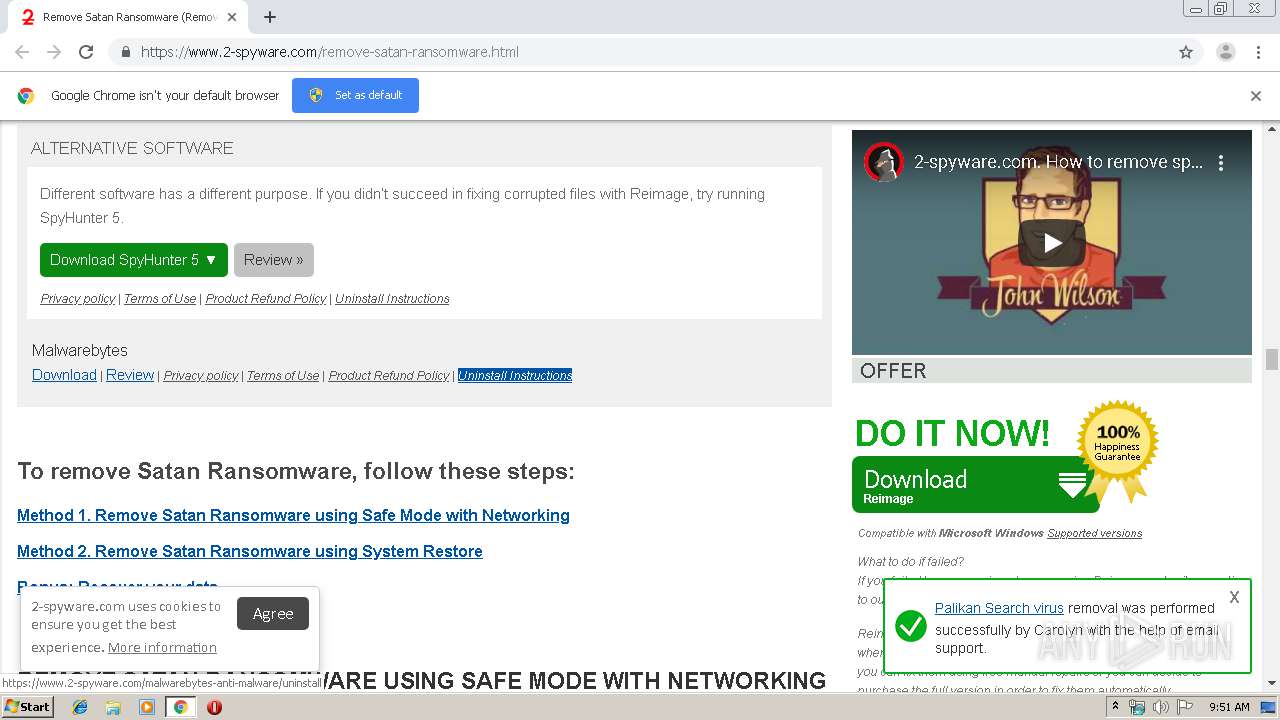This screenshot has height=720, width=1280.
Task: Open the Chrome profile avatar icon
Action: pyautogui.click(x=1225, y=52)
